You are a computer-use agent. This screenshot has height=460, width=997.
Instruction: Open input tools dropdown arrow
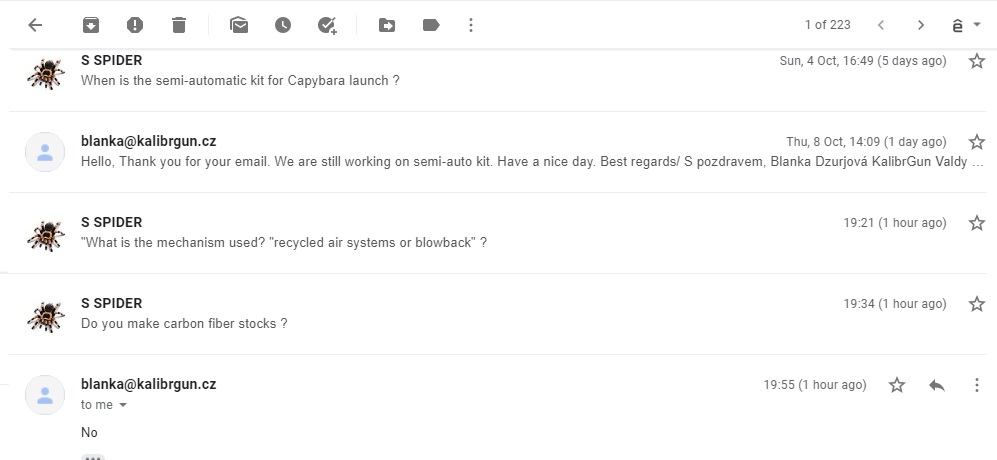click(977, 25)
